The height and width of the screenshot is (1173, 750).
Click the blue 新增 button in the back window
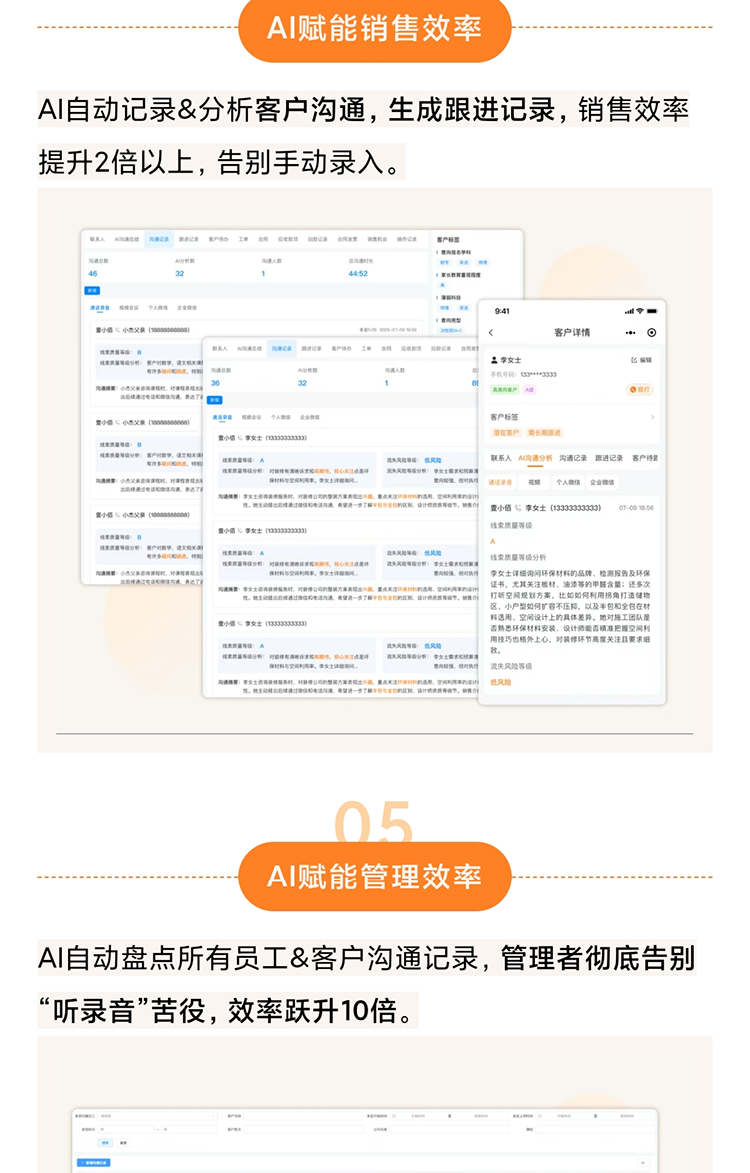(x=93, y=291)
